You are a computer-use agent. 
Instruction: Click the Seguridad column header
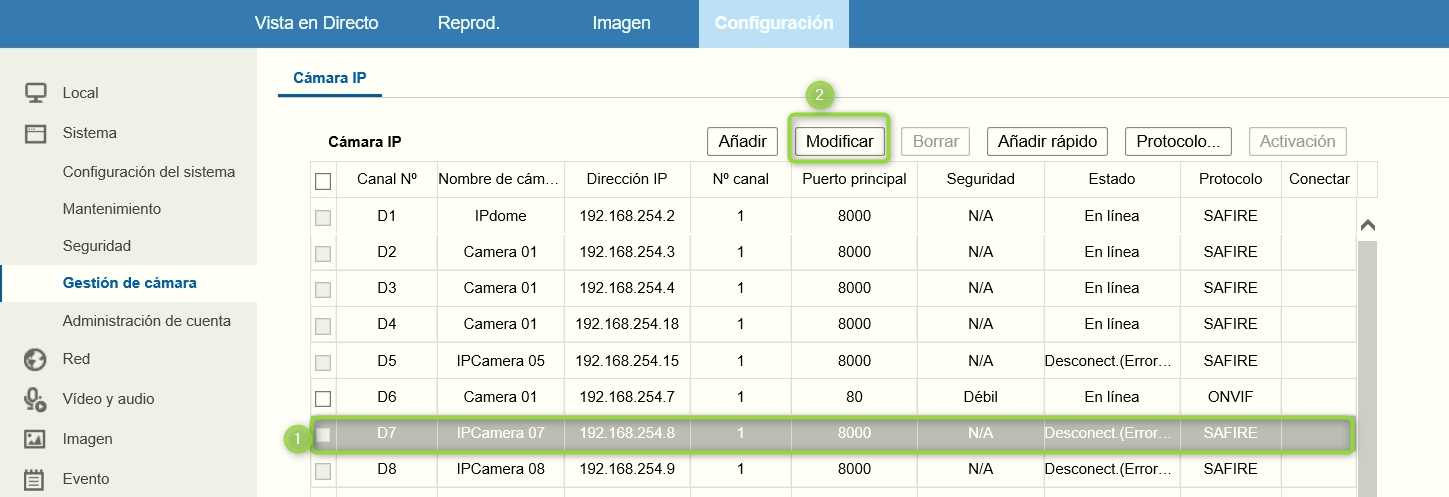[981, 179]
